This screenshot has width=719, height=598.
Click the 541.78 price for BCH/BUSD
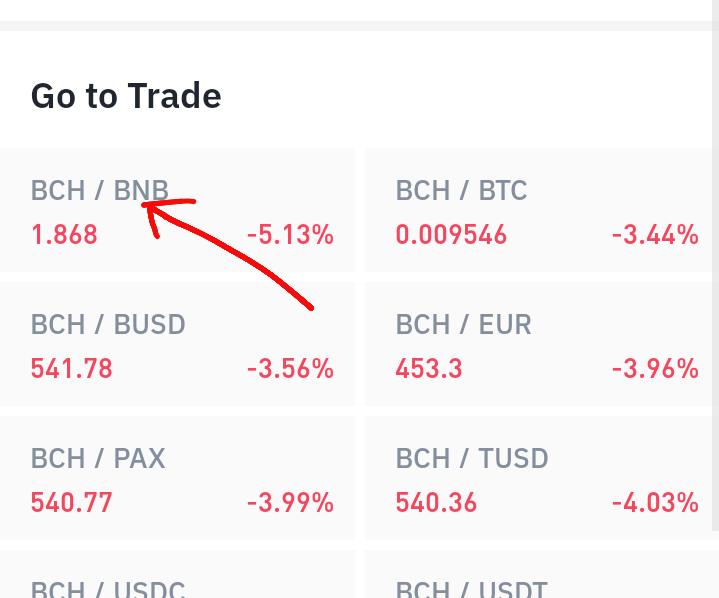click(72, 369)
